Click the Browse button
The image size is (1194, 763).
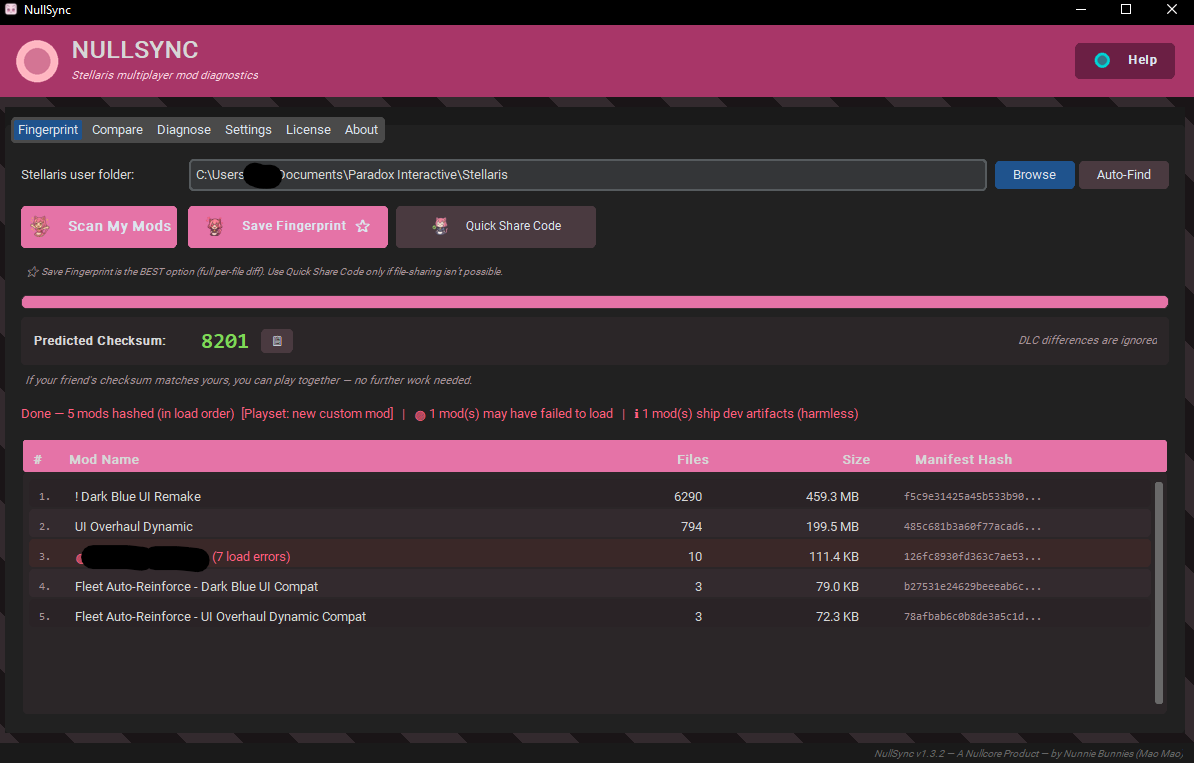(1034, 174)
